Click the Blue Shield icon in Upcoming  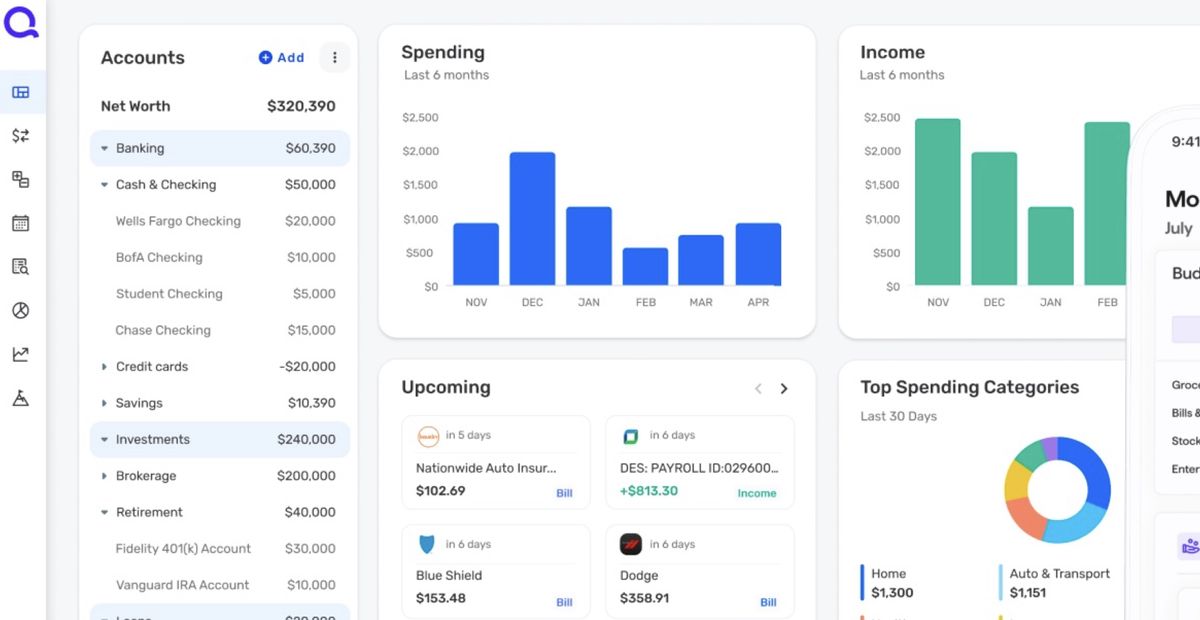tap(427, 545)
